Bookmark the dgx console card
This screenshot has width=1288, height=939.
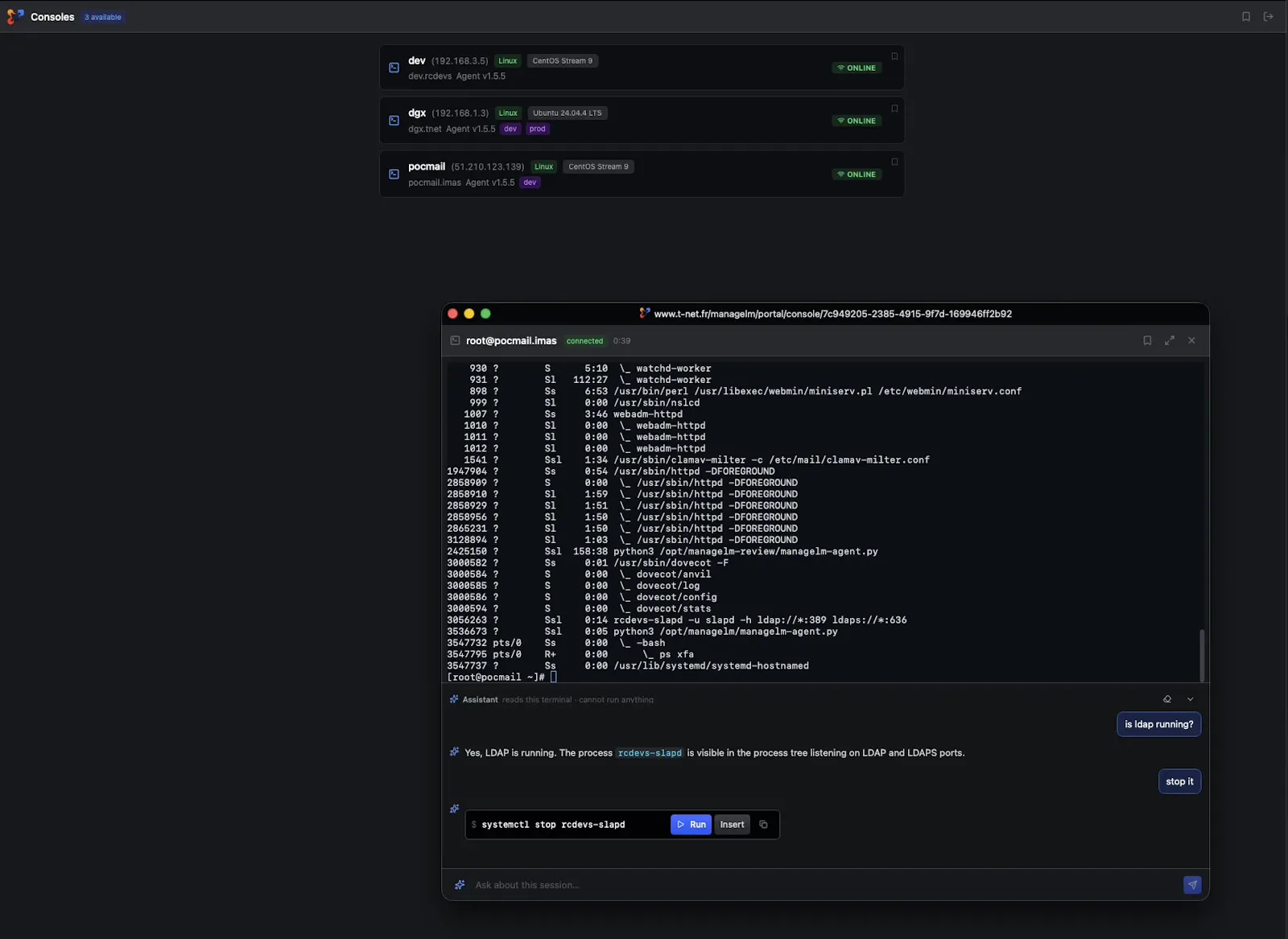point(894,109)
